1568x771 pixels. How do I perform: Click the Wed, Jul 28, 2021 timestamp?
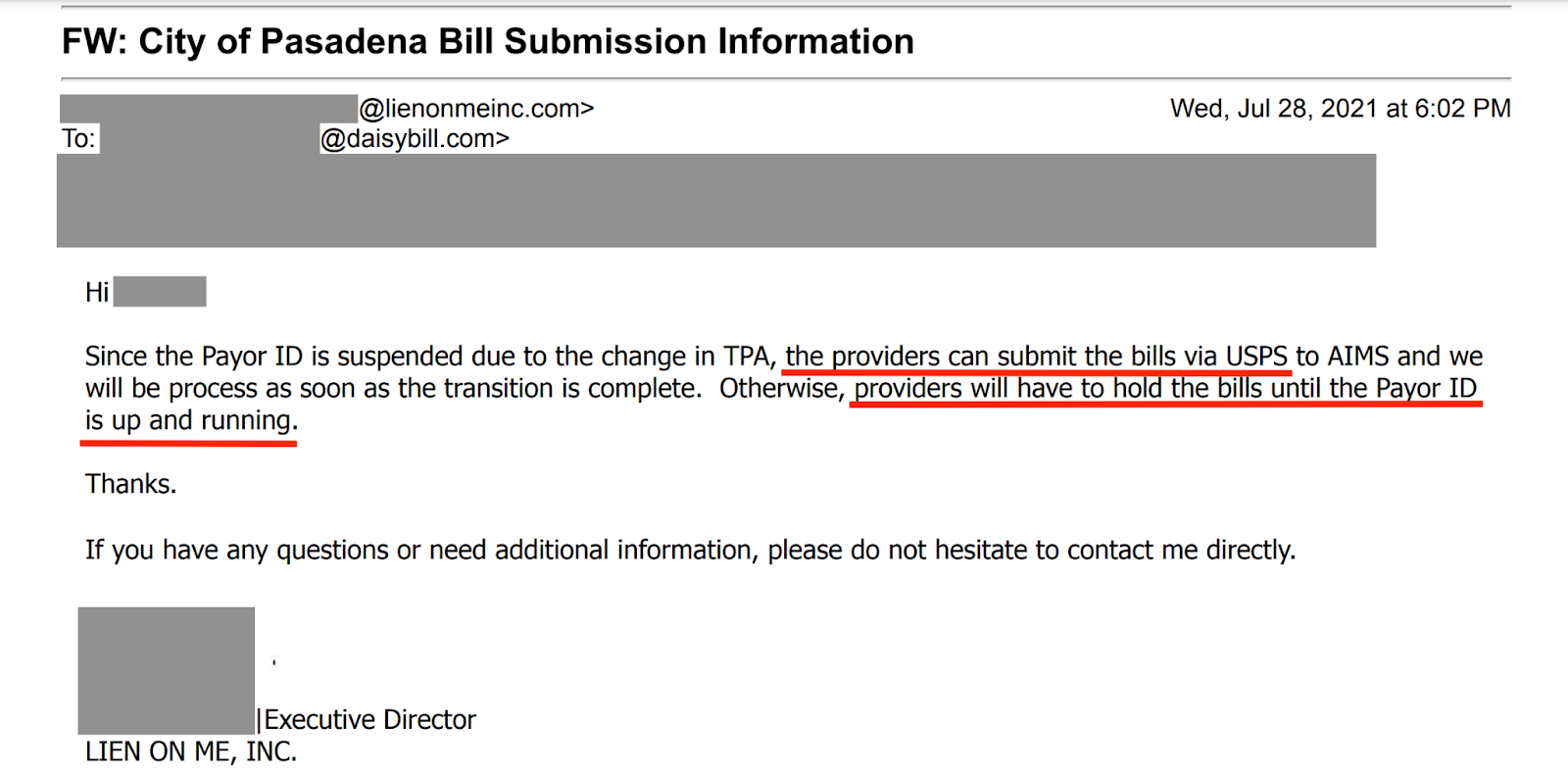(x=1341, y=108)
